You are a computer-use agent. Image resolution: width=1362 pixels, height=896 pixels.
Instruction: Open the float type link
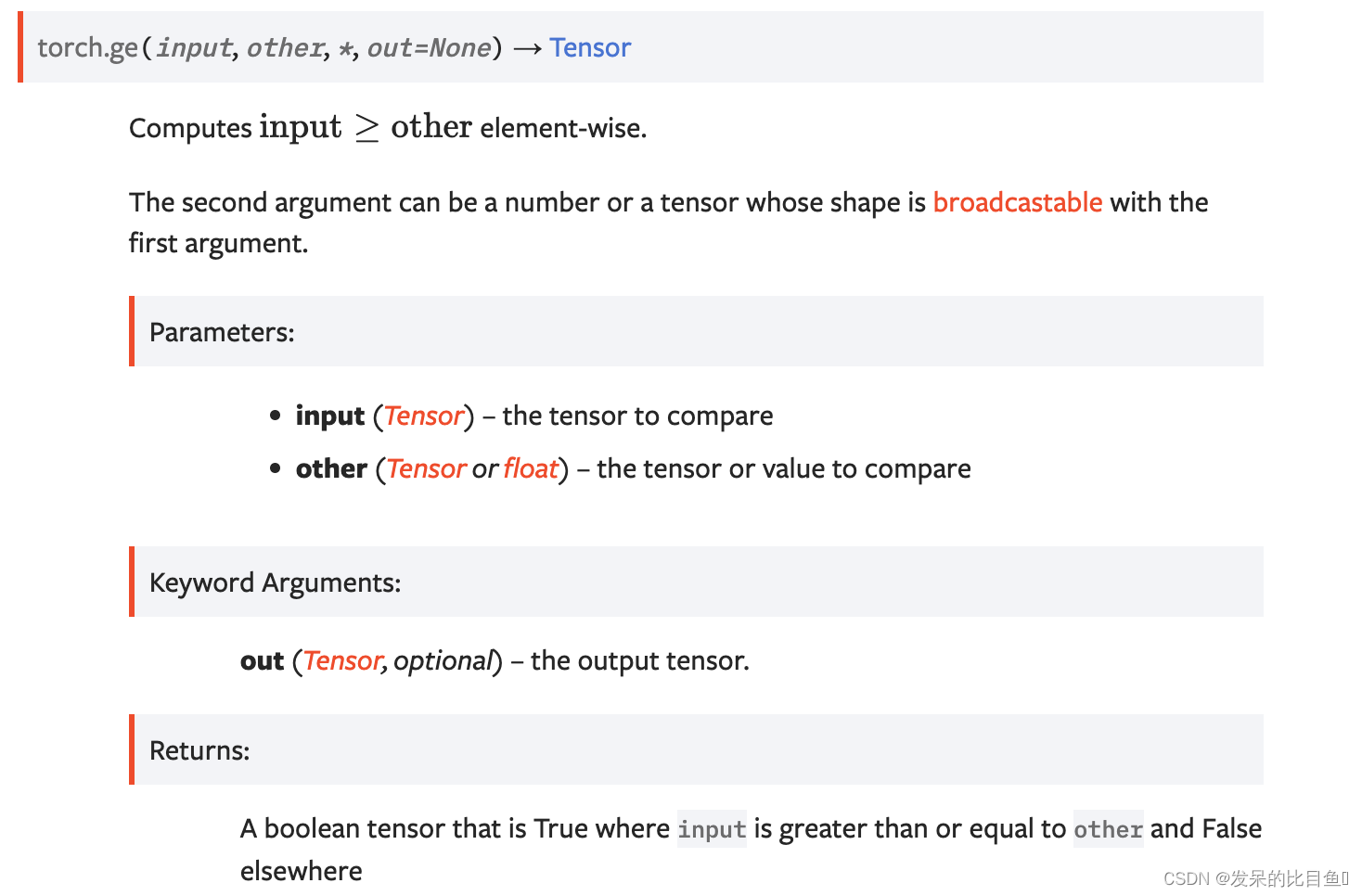coord(531,468)
